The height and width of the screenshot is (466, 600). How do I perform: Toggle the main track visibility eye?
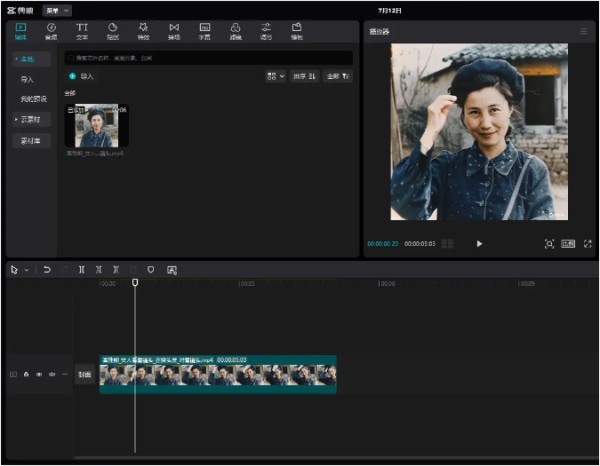pos(39,374)
